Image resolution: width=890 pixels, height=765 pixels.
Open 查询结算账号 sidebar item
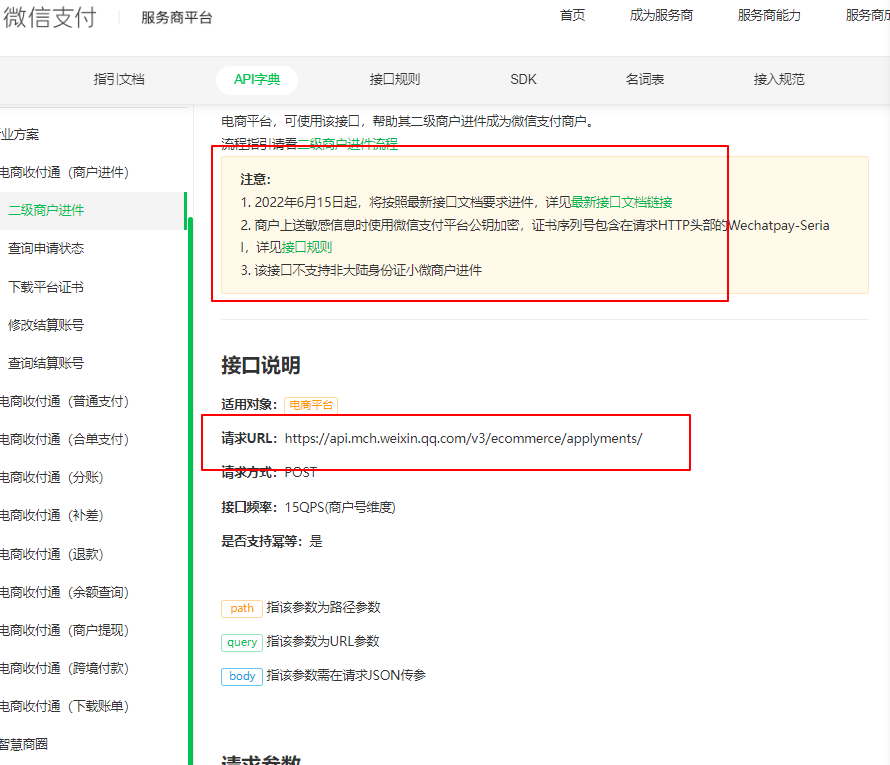(46, 363)
